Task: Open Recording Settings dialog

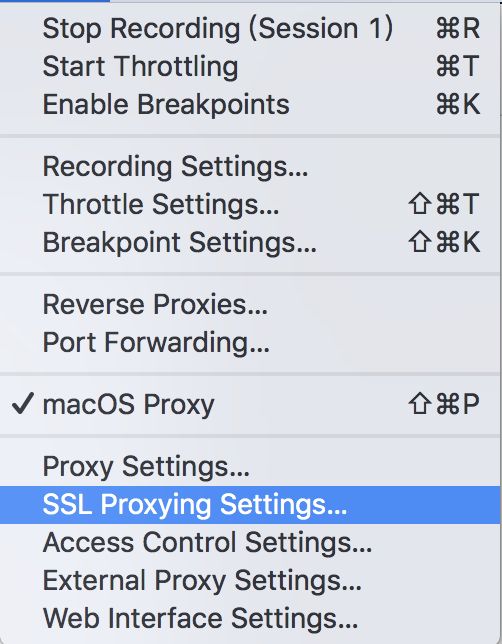Action: point(250,166)
